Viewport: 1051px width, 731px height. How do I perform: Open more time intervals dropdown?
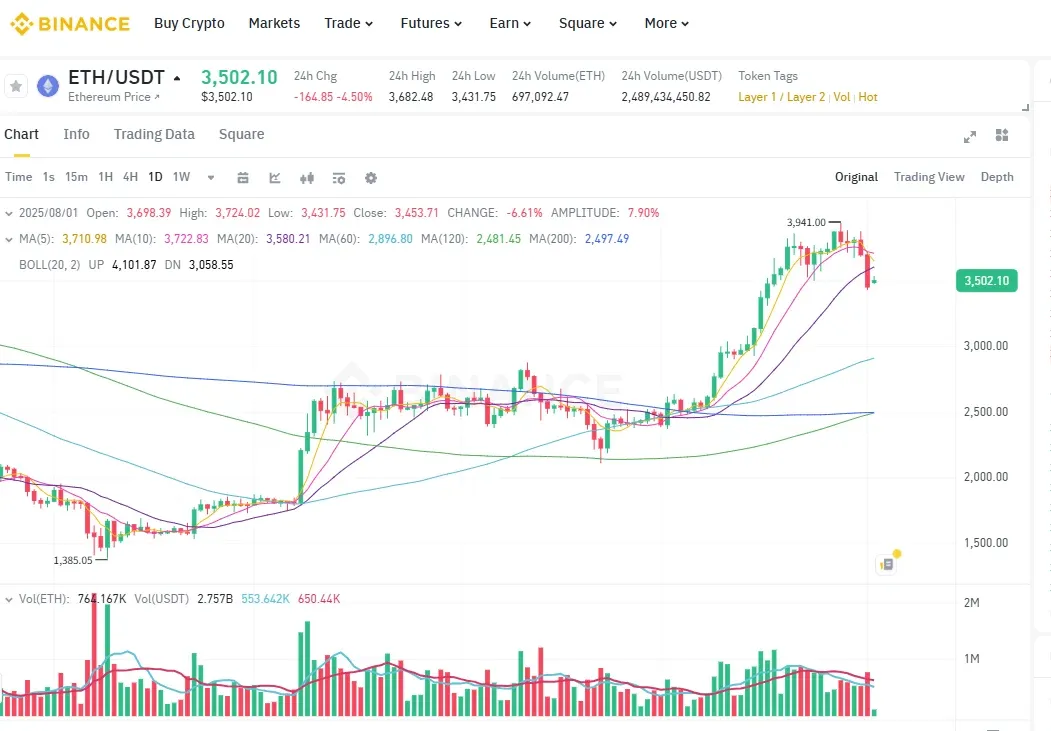pyautogui.click(x=211, y=178)
